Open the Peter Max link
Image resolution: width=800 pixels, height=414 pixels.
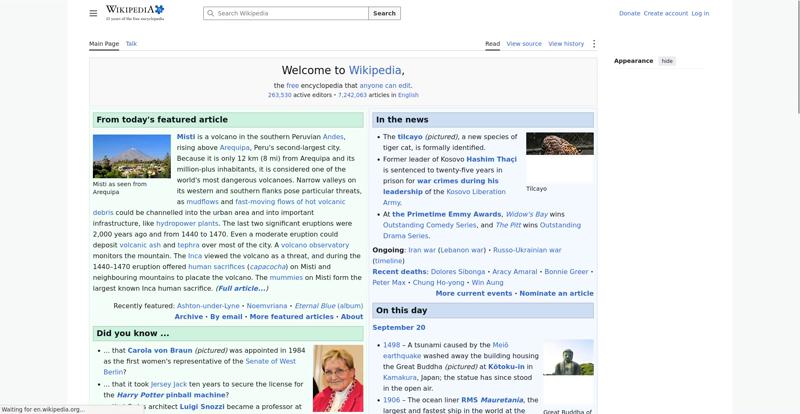pyautogui.click(x=389, y=282)
